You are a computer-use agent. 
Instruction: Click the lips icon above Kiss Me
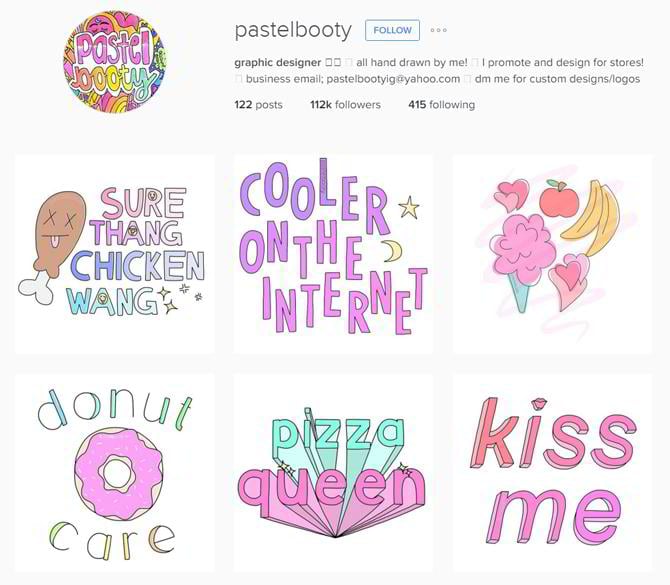(540, 403)
